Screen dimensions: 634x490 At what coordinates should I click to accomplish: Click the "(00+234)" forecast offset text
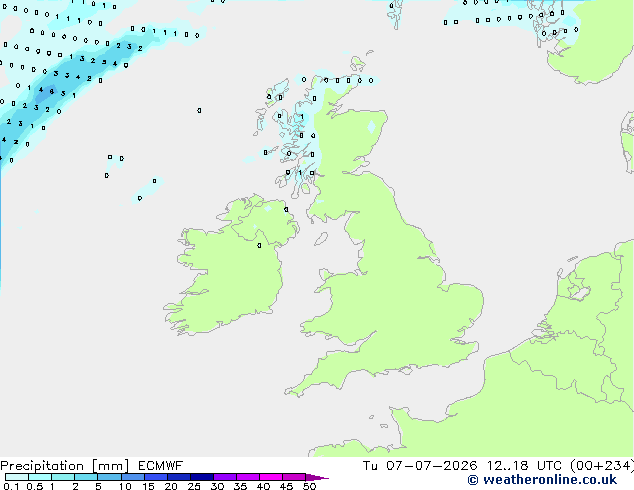[x=602, y=466]
